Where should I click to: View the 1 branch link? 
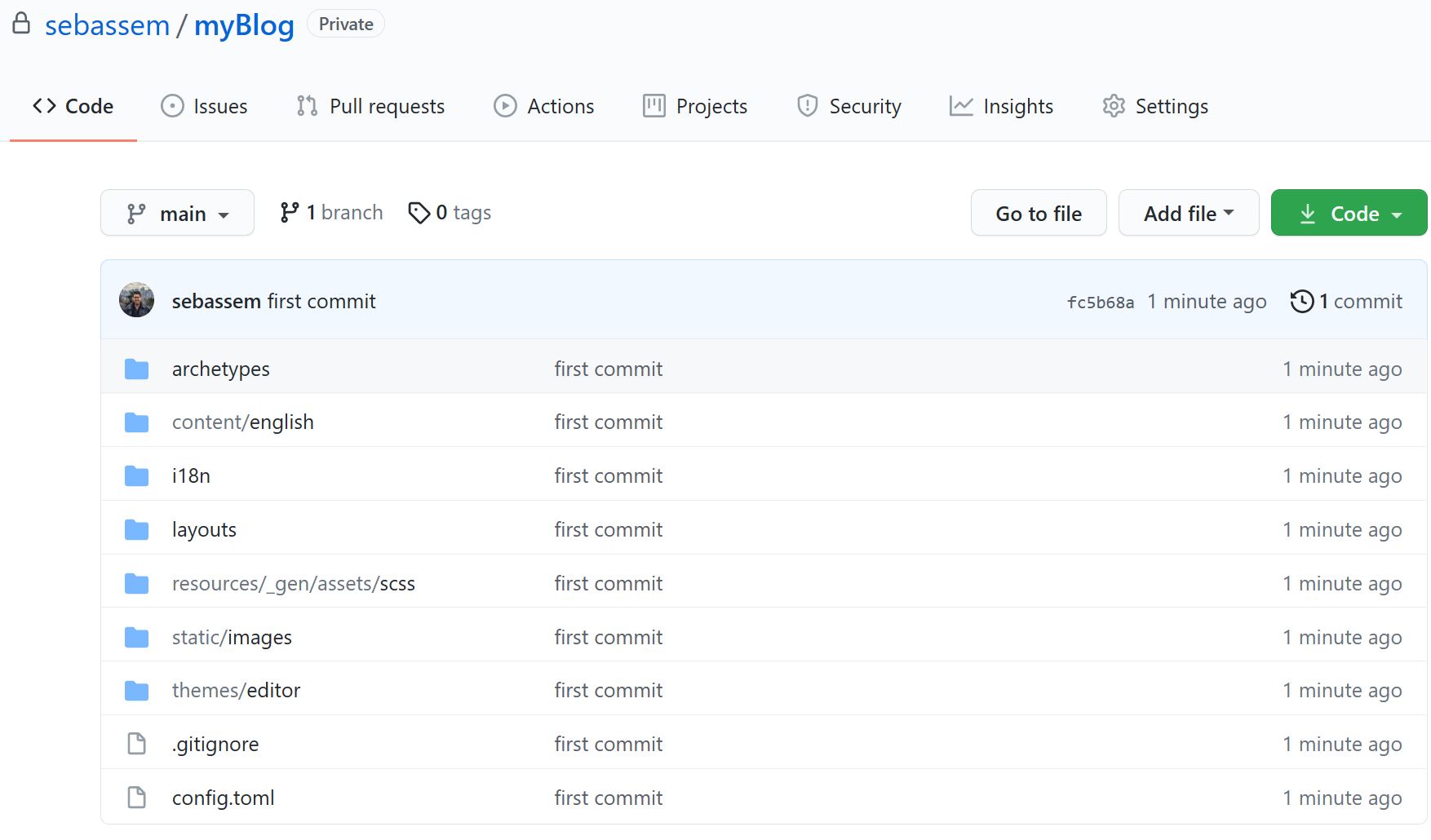coord(331,213)
